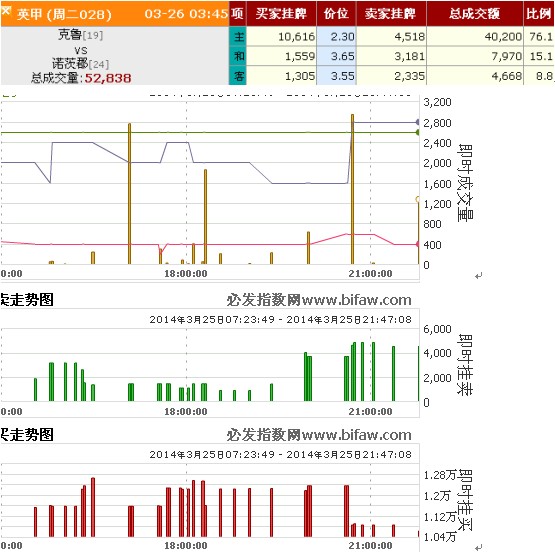This screenshot has width=555, height=552.
Task: Open the bifaw.com link above the green chart
Action: [x=356, y=300]
